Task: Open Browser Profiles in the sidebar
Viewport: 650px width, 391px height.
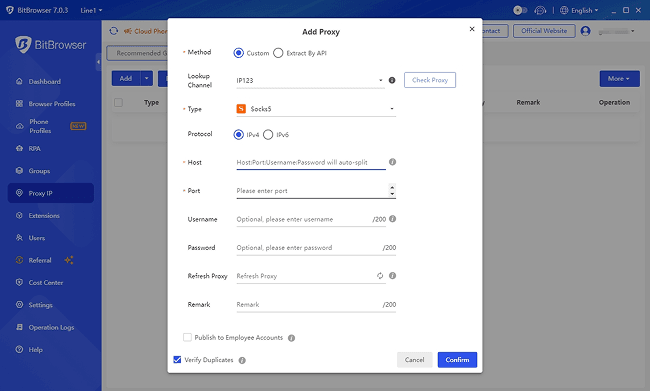Action: pos(51,104)
